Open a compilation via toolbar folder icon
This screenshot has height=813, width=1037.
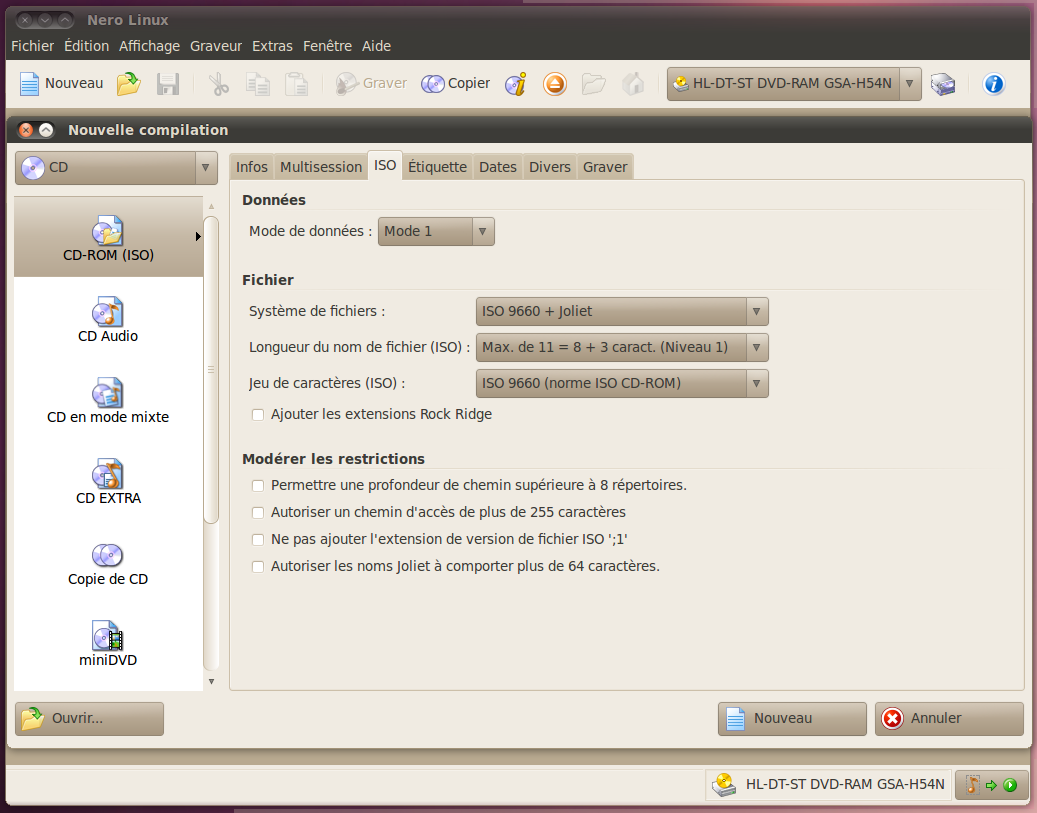tap(128, 84)
